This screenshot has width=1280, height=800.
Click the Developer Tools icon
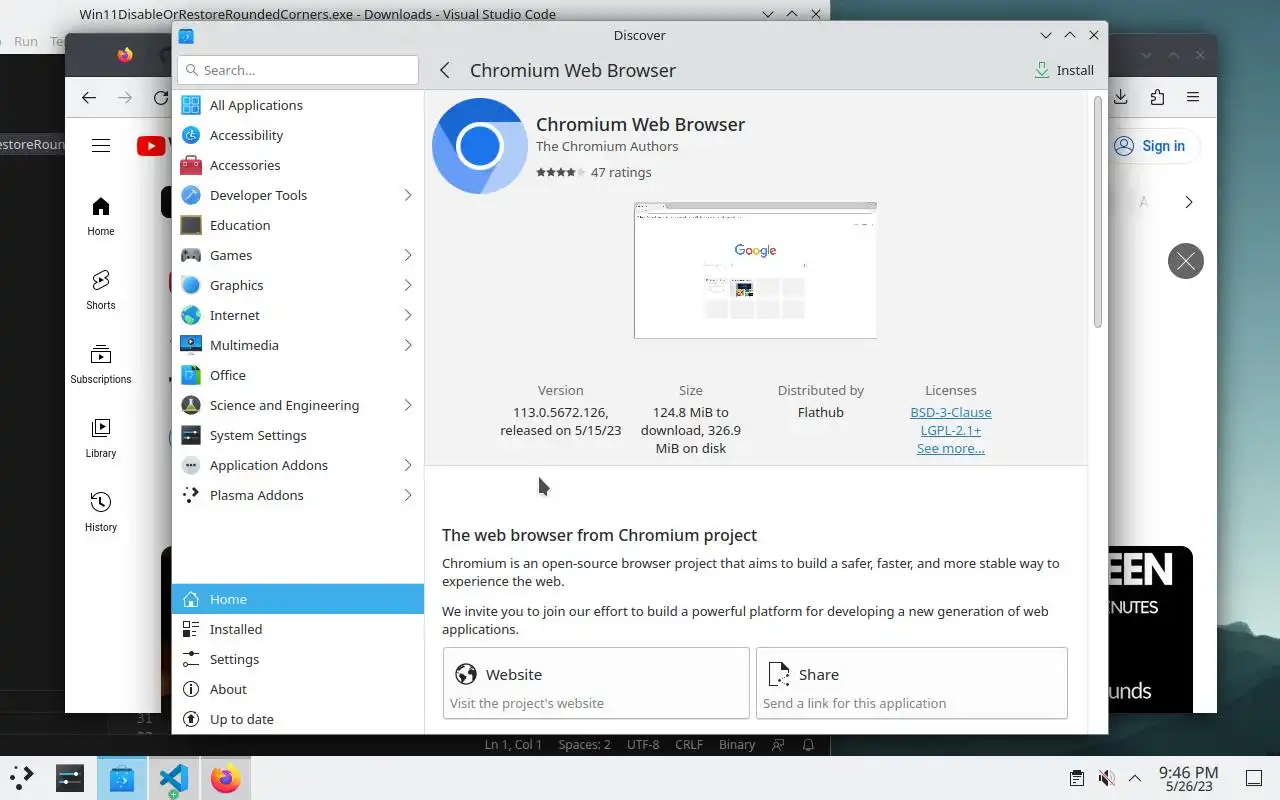click(x=190, y=195)
